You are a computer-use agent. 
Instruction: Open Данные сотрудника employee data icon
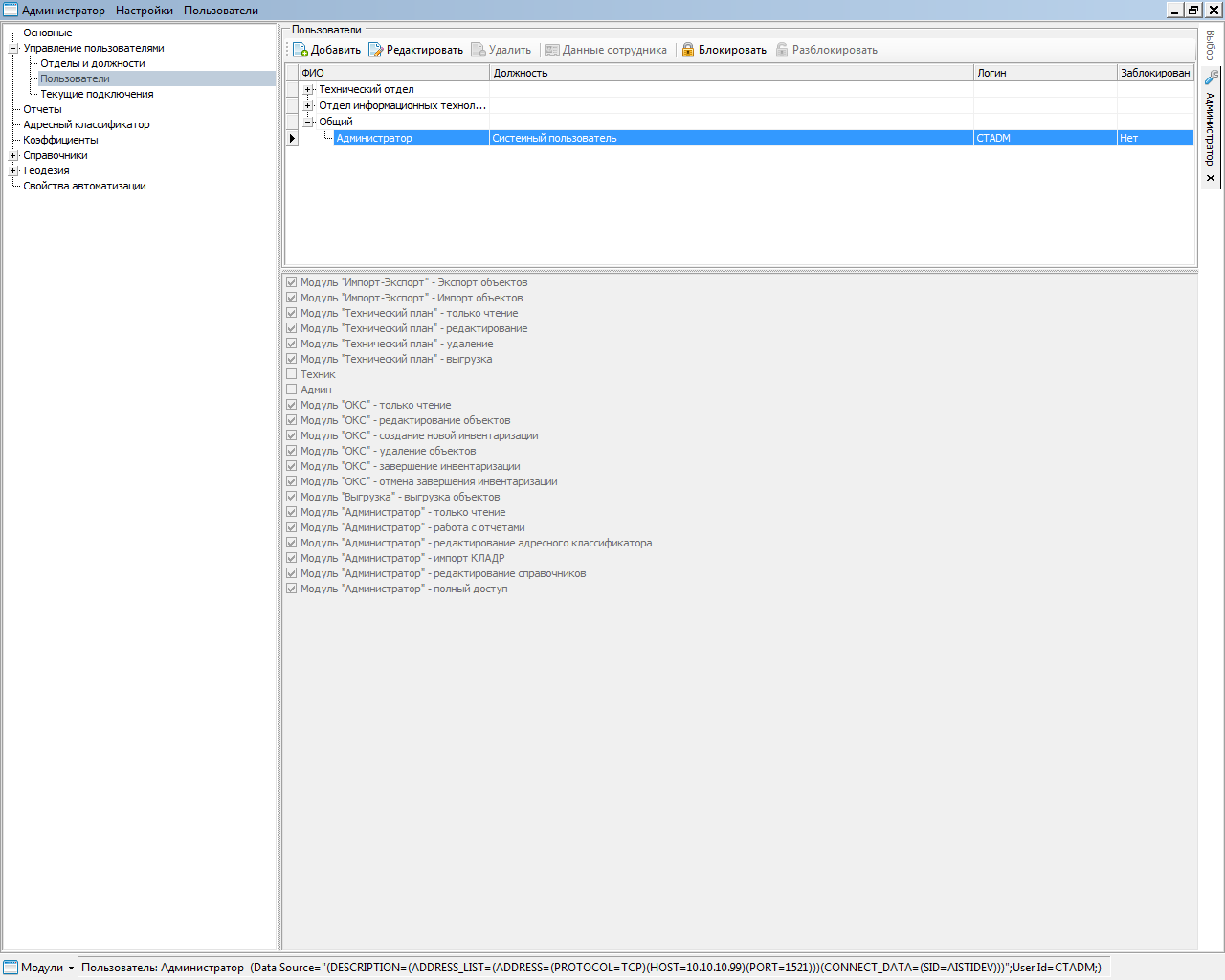click(x=552, y=50)
